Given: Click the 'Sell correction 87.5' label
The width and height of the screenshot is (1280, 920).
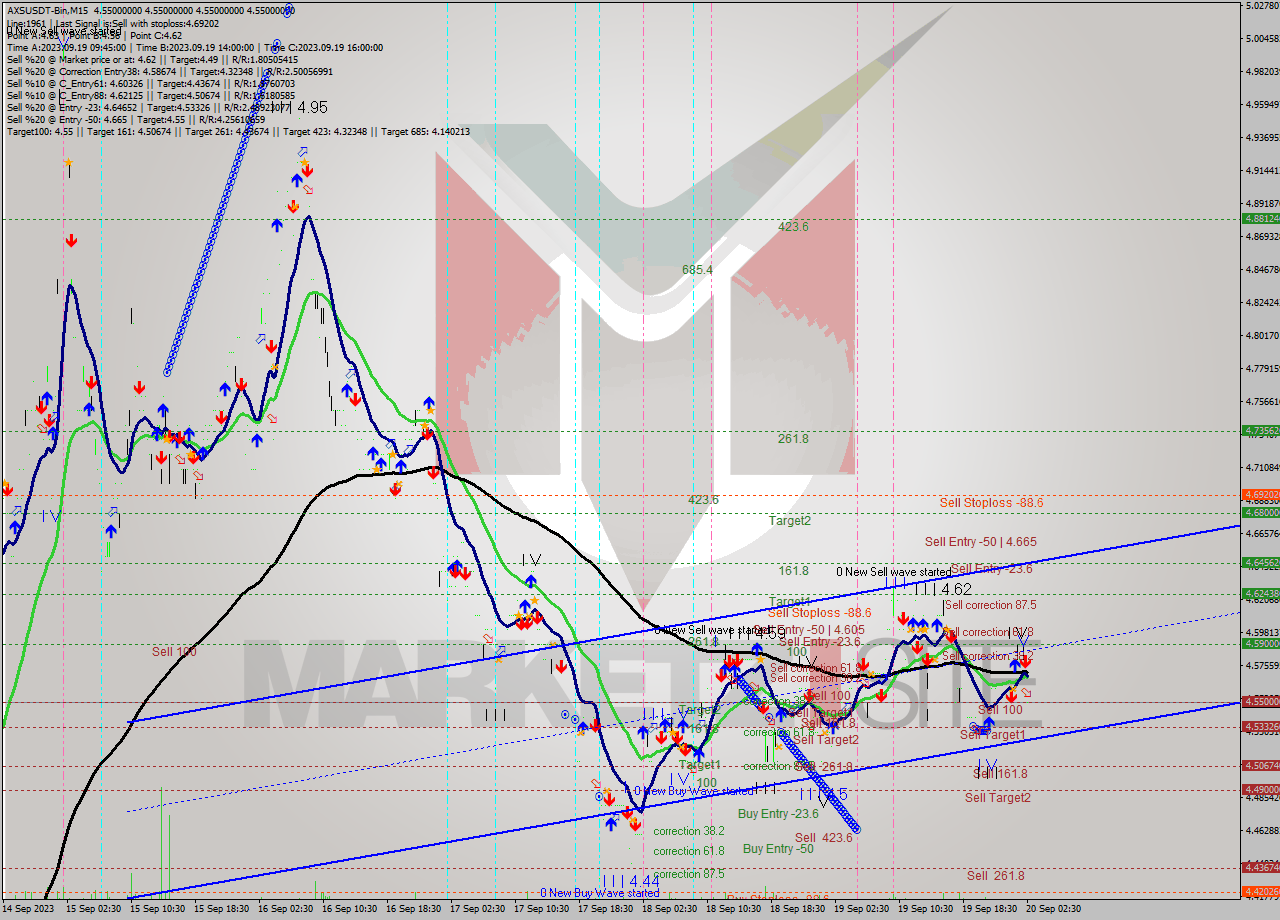Looking at the screenshot, I should point(990,605).
